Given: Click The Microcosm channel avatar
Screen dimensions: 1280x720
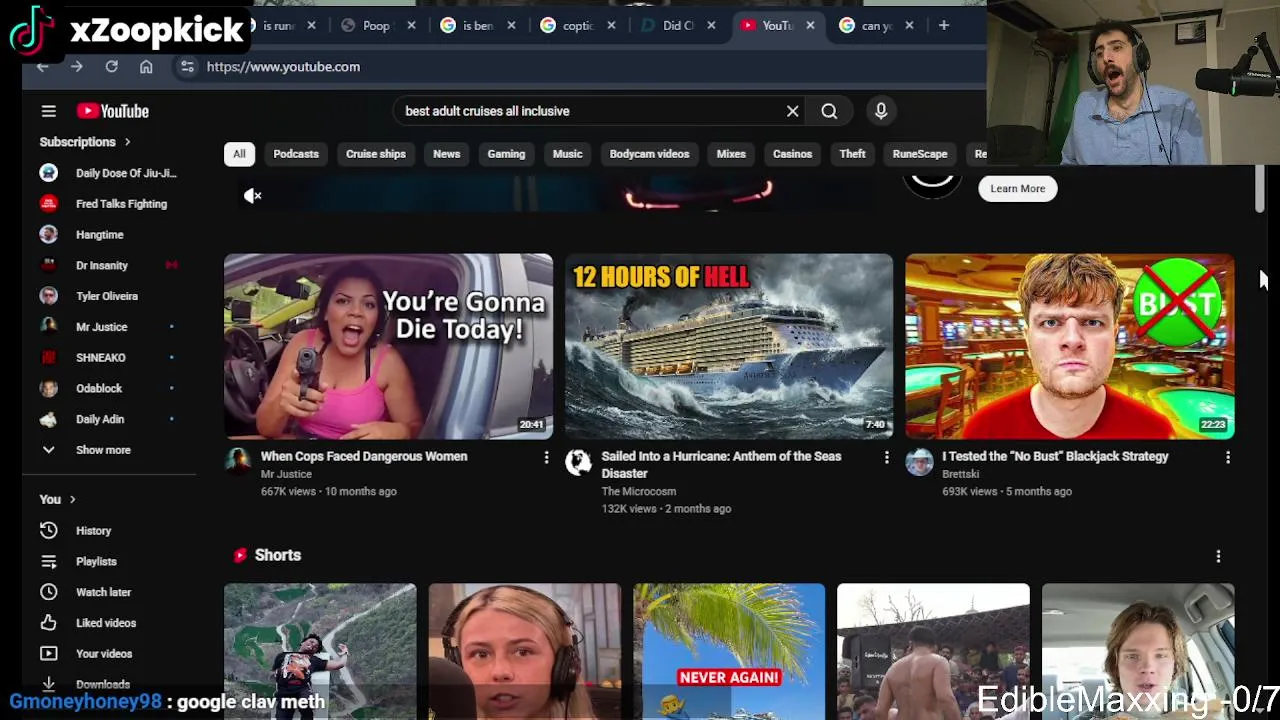Looking at the screenshot, I should pos(578,461).
